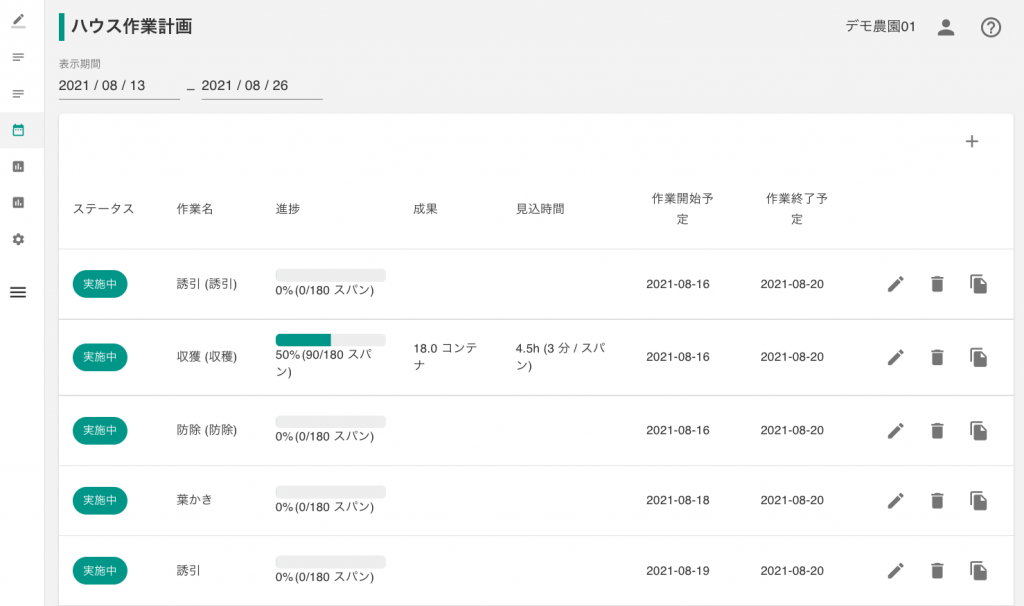Viewport: 1024px width, 606px height.
Task: Click the デモ農園01 farm name
Action: [x=880, y=28]
